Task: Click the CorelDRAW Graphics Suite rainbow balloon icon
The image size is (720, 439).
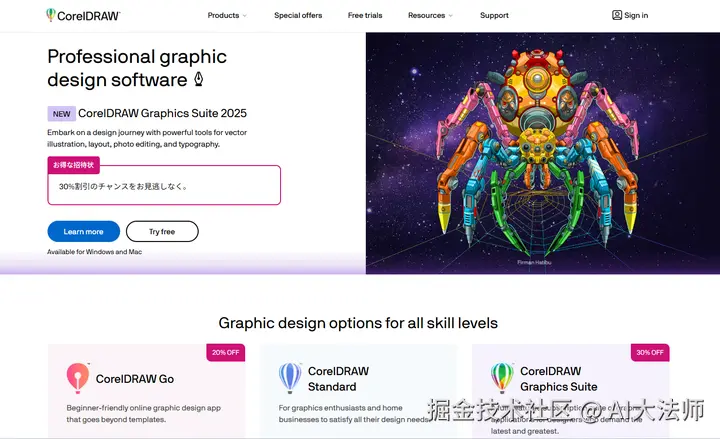Action: [x=502, y=377]
